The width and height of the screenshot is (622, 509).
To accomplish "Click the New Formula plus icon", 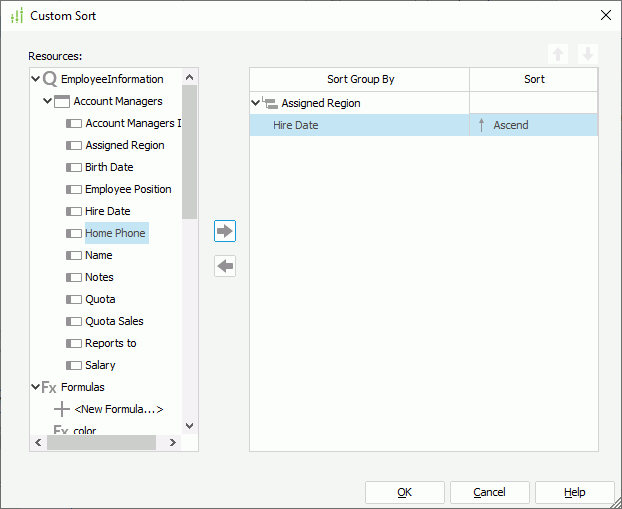I will click(62, 409).
